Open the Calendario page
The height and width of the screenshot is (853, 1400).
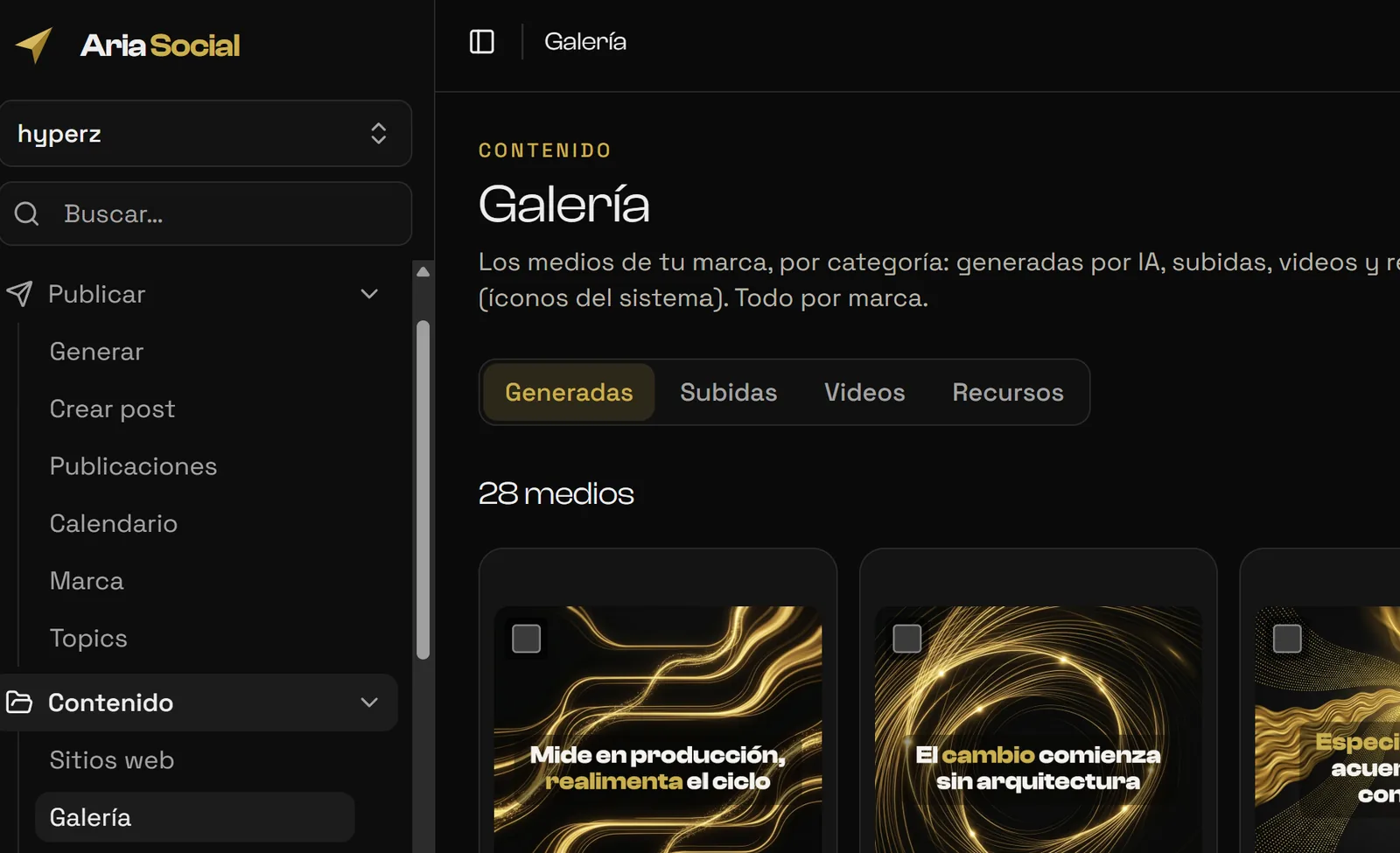[114, 523]
